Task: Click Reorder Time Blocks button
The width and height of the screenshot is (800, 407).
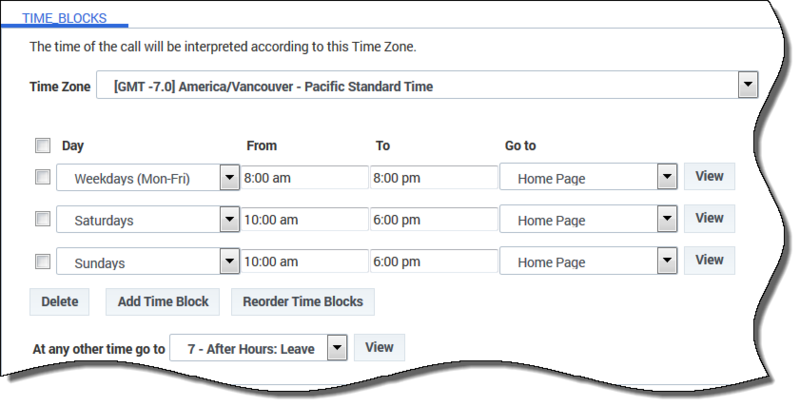Action: tap(303, 301)
